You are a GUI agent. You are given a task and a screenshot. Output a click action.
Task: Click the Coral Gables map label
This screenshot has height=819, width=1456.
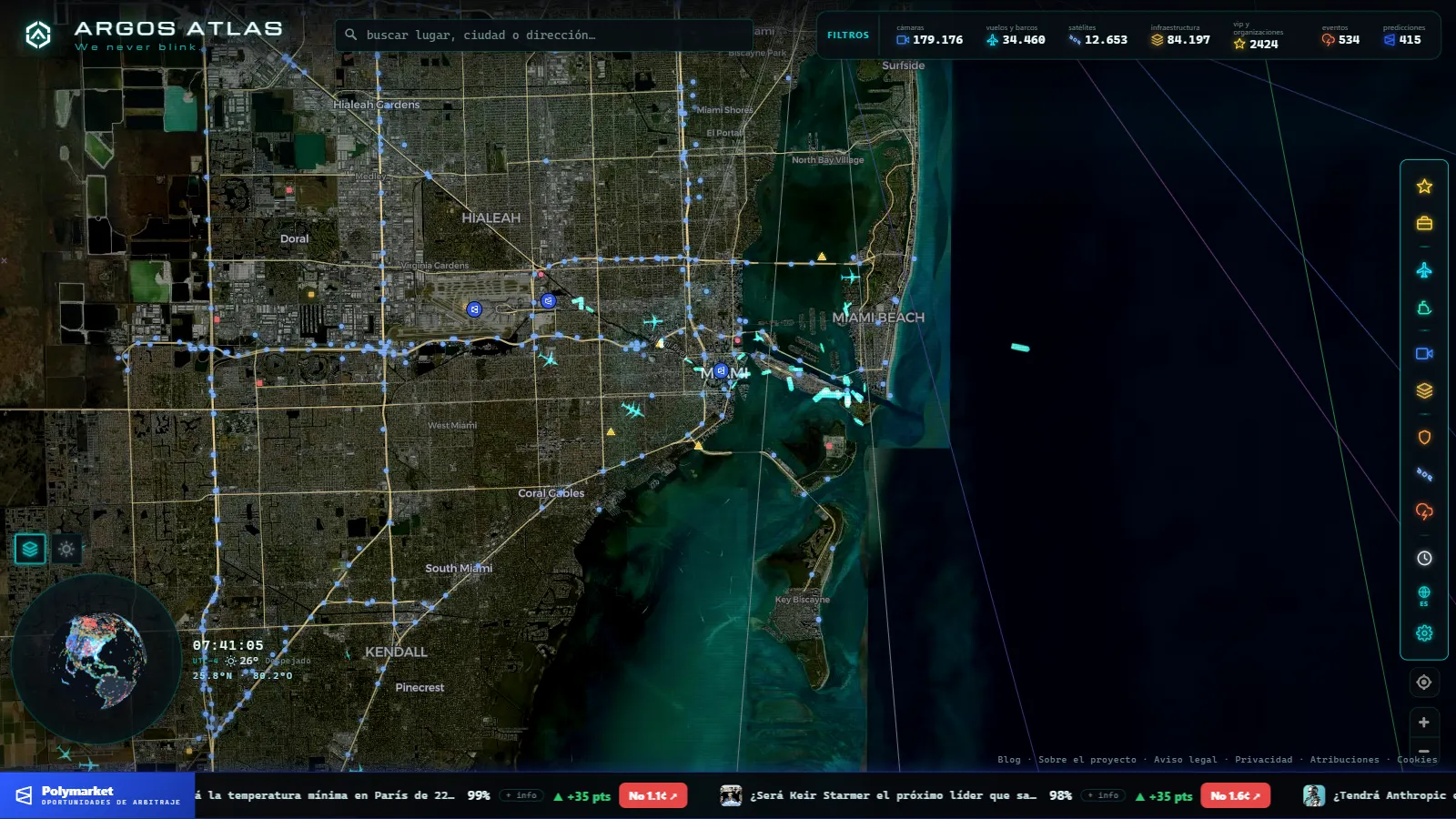click(551, 492)
